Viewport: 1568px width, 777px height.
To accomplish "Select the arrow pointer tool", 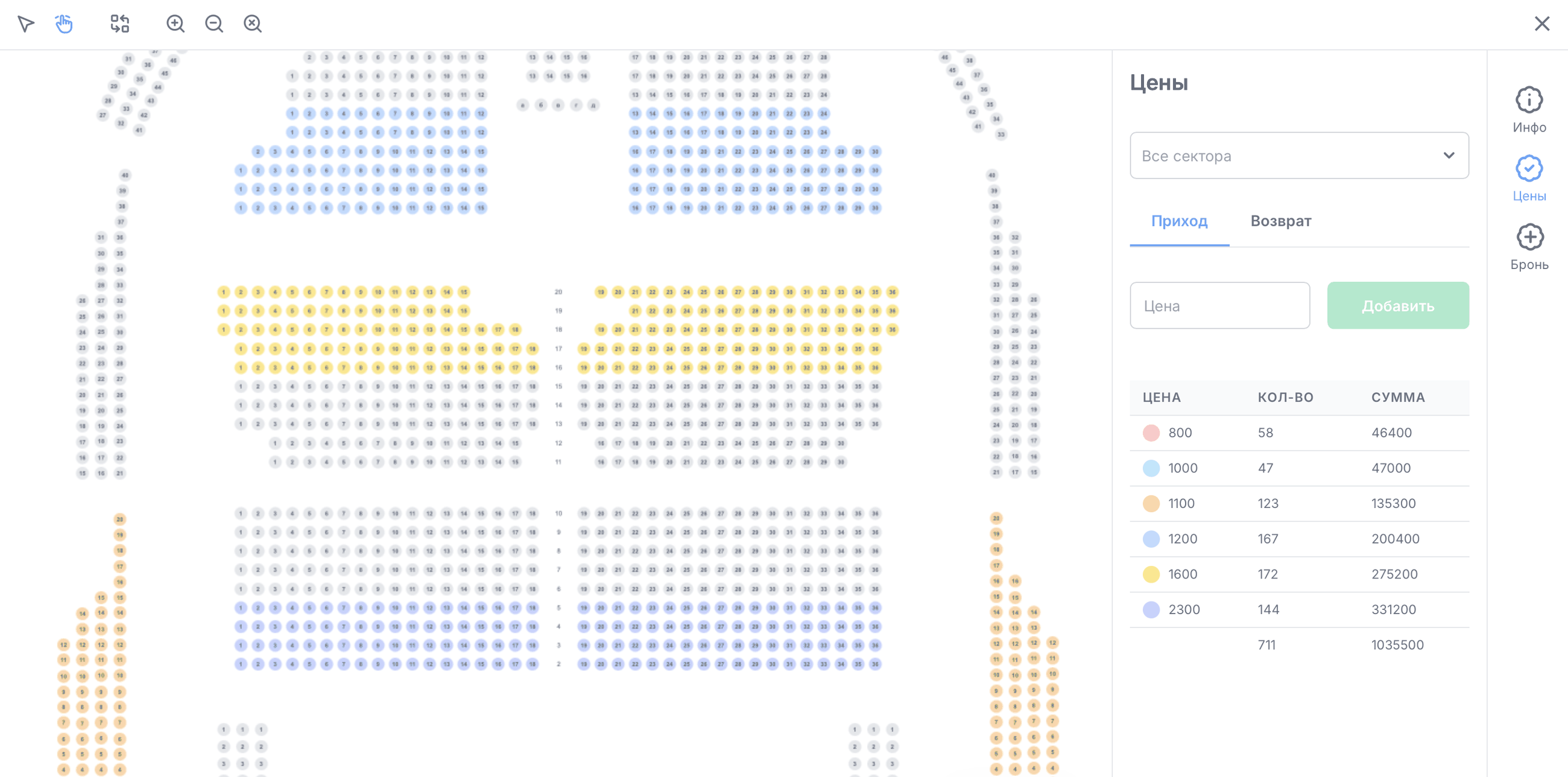I will click(x=26, y=24).
